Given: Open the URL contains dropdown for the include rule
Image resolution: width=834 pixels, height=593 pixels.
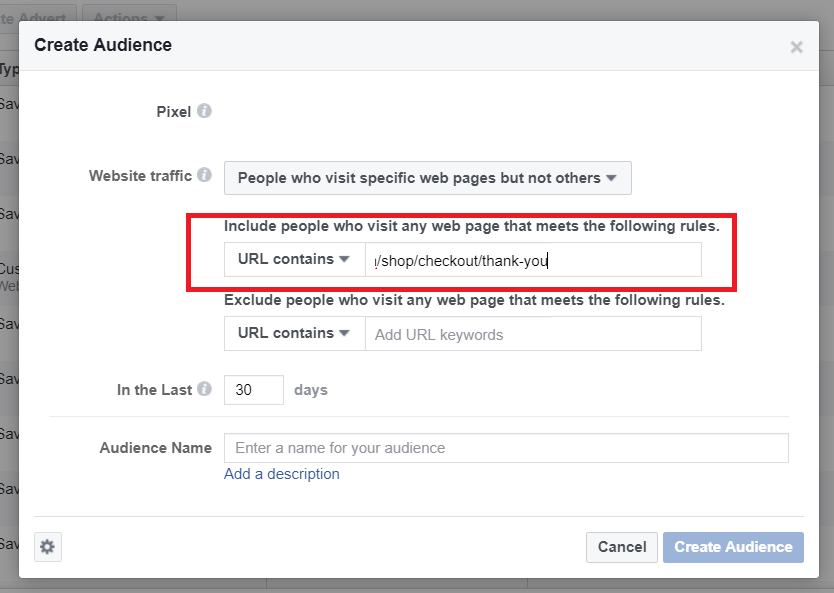Looking at the screenshot, I should click(x=293, y=257).
